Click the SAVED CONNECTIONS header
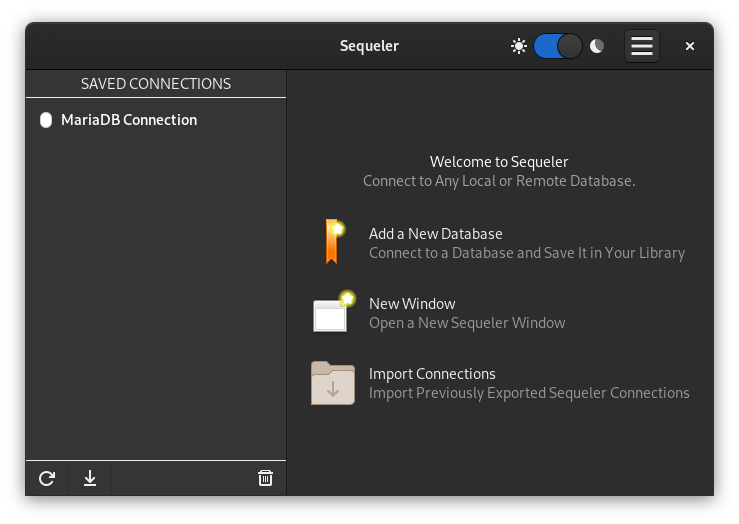739x524 pixels. pos(156,84)
